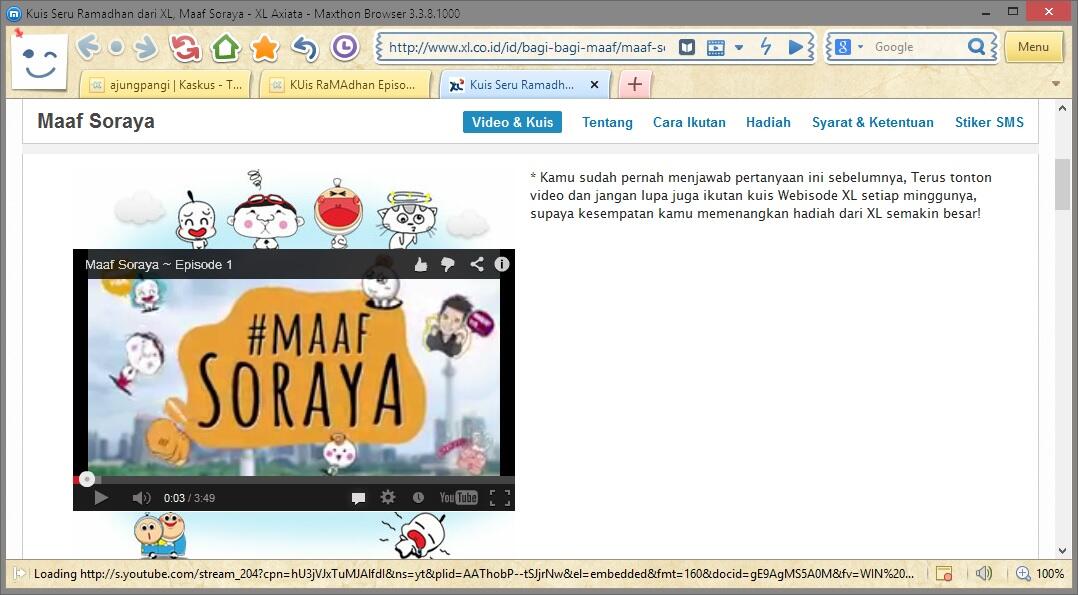This screenshot has height=595, width=1078.
Task: Click the #MAAF SORAYA video thumbnail
Action: pos(294,377)
